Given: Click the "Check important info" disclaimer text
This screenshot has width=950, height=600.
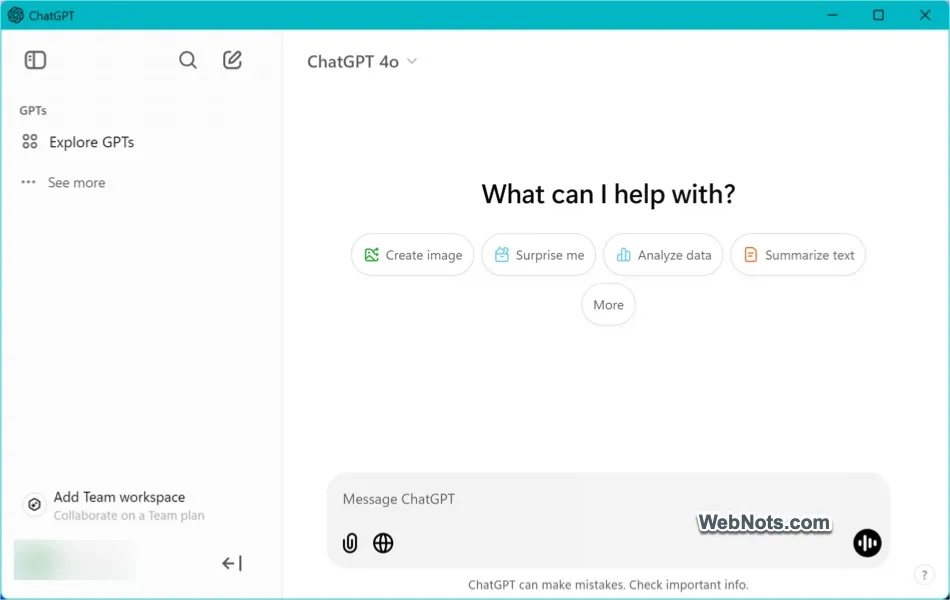Looking at the screenshot, I should click(x=689, y=585).
